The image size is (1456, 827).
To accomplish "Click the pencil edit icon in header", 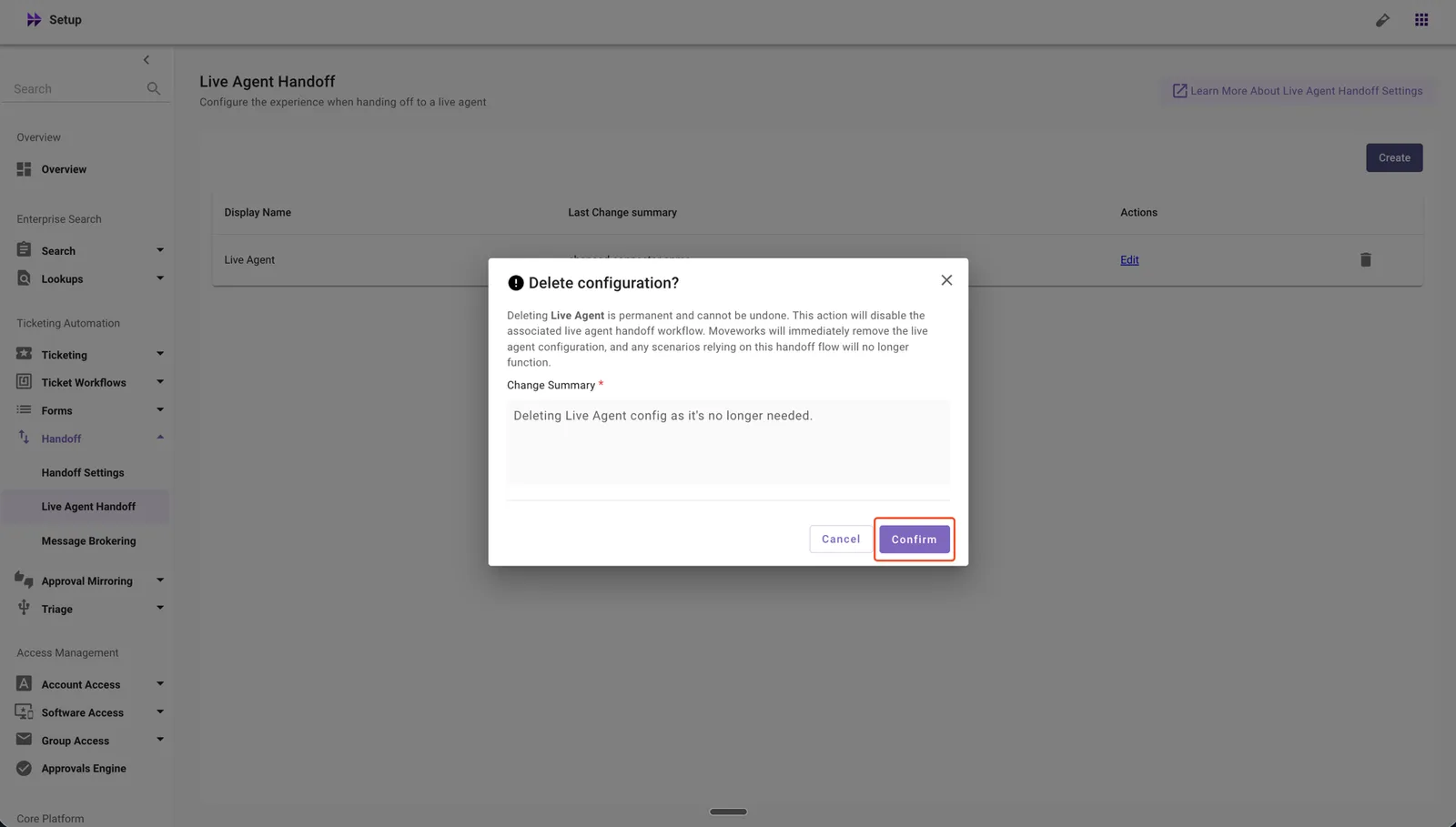I will click(x=1382, y=20).
